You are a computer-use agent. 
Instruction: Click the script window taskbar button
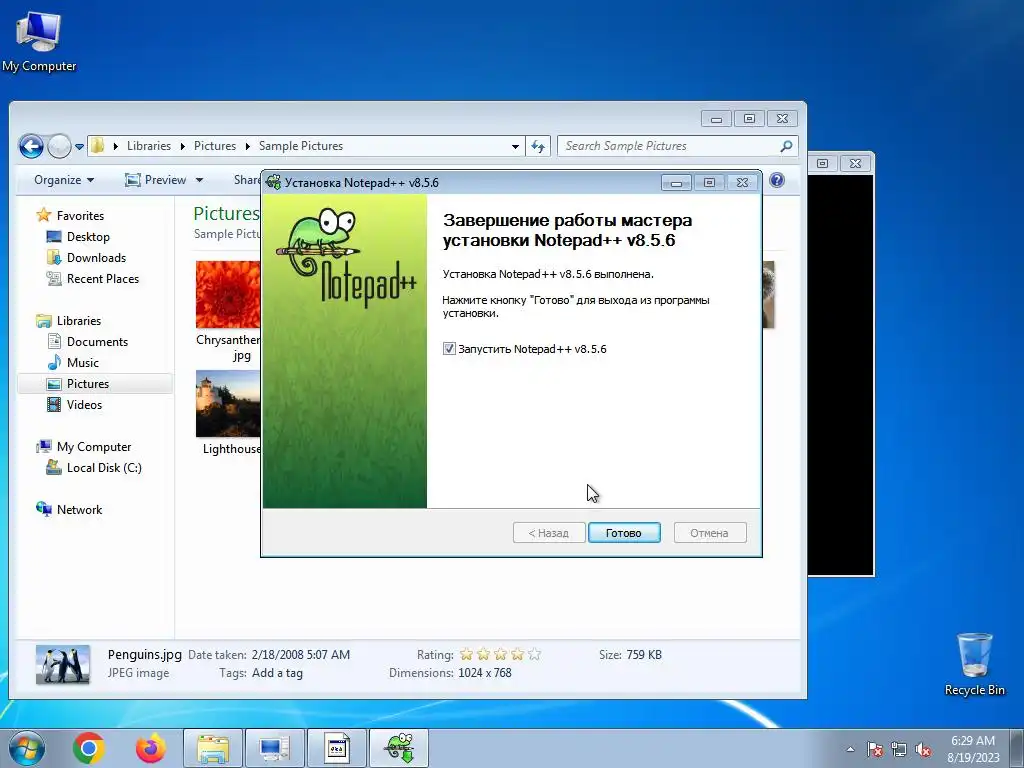337,748
